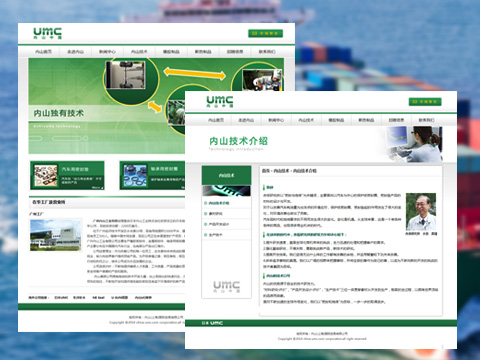Click the UMC logo on the front page

pyautogui.click(x=220, y=101)
